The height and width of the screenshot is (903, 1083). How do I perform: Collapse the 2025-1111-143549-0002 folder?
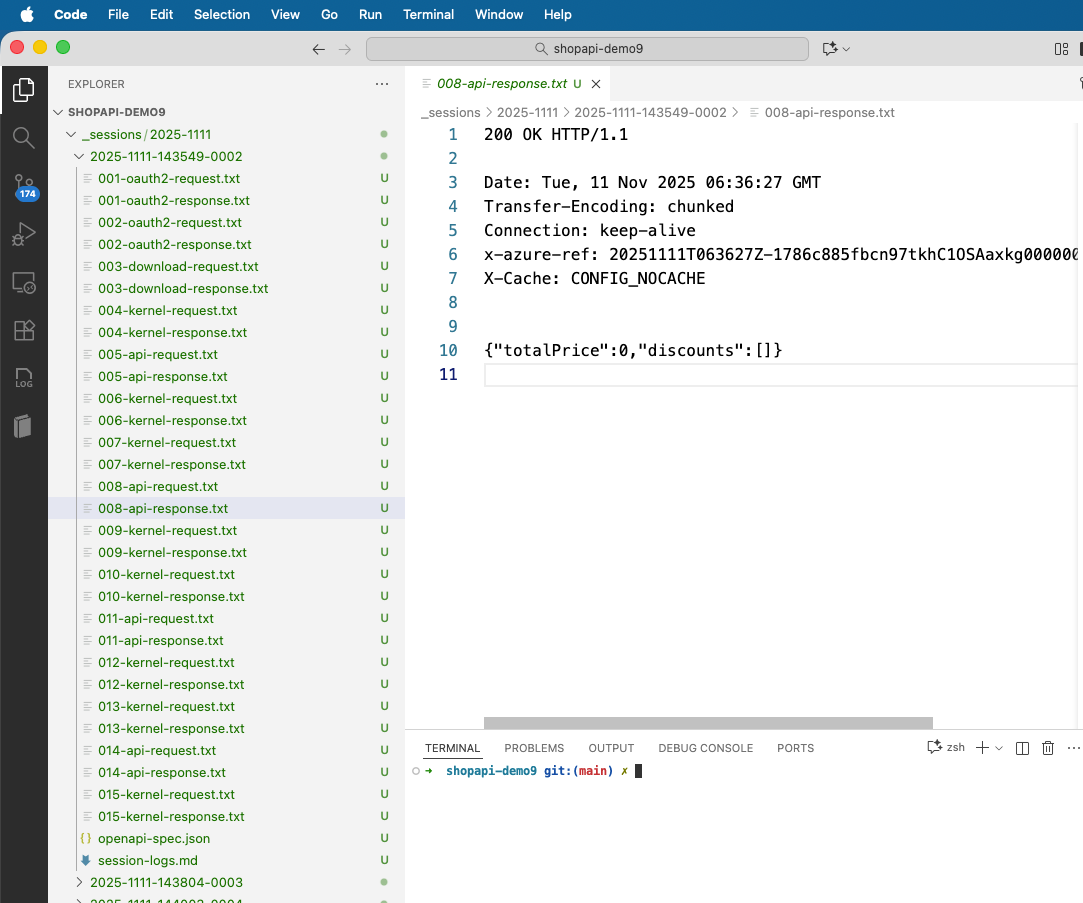tap(166, 156)
